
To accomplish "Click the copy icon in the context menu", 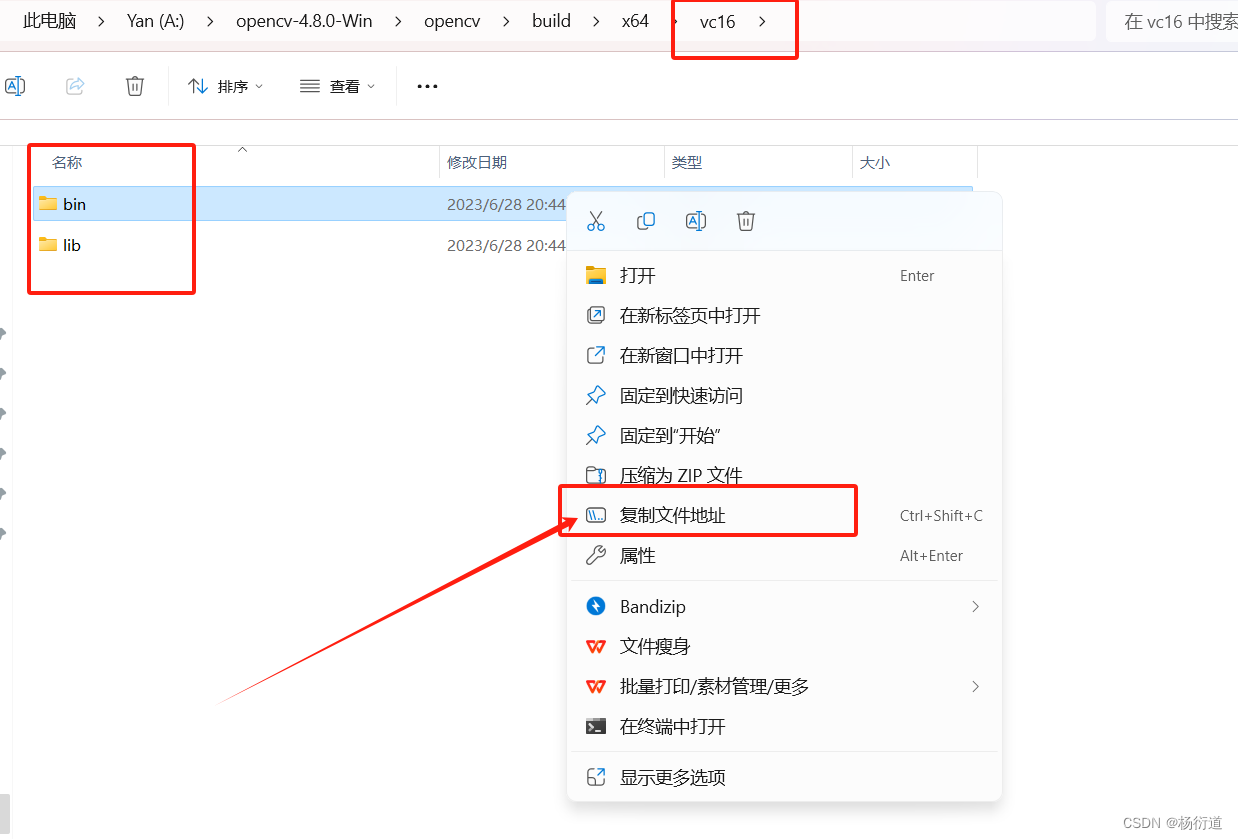I will [x=646, y=221].
